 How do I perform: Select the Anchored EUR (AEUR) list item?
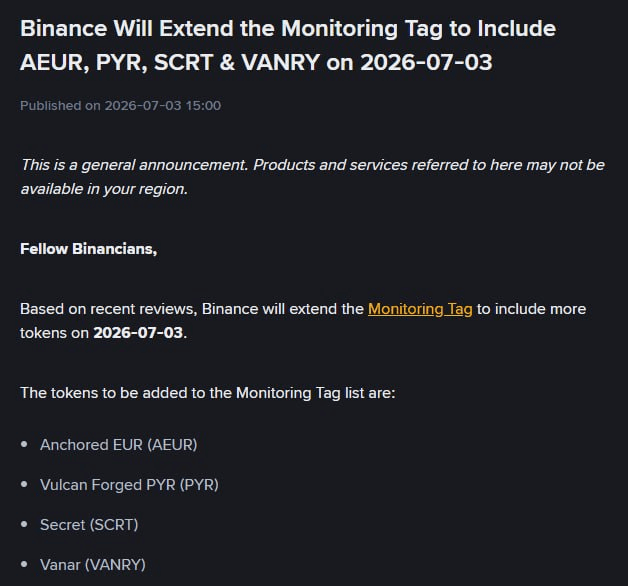(x=119, y=445)
